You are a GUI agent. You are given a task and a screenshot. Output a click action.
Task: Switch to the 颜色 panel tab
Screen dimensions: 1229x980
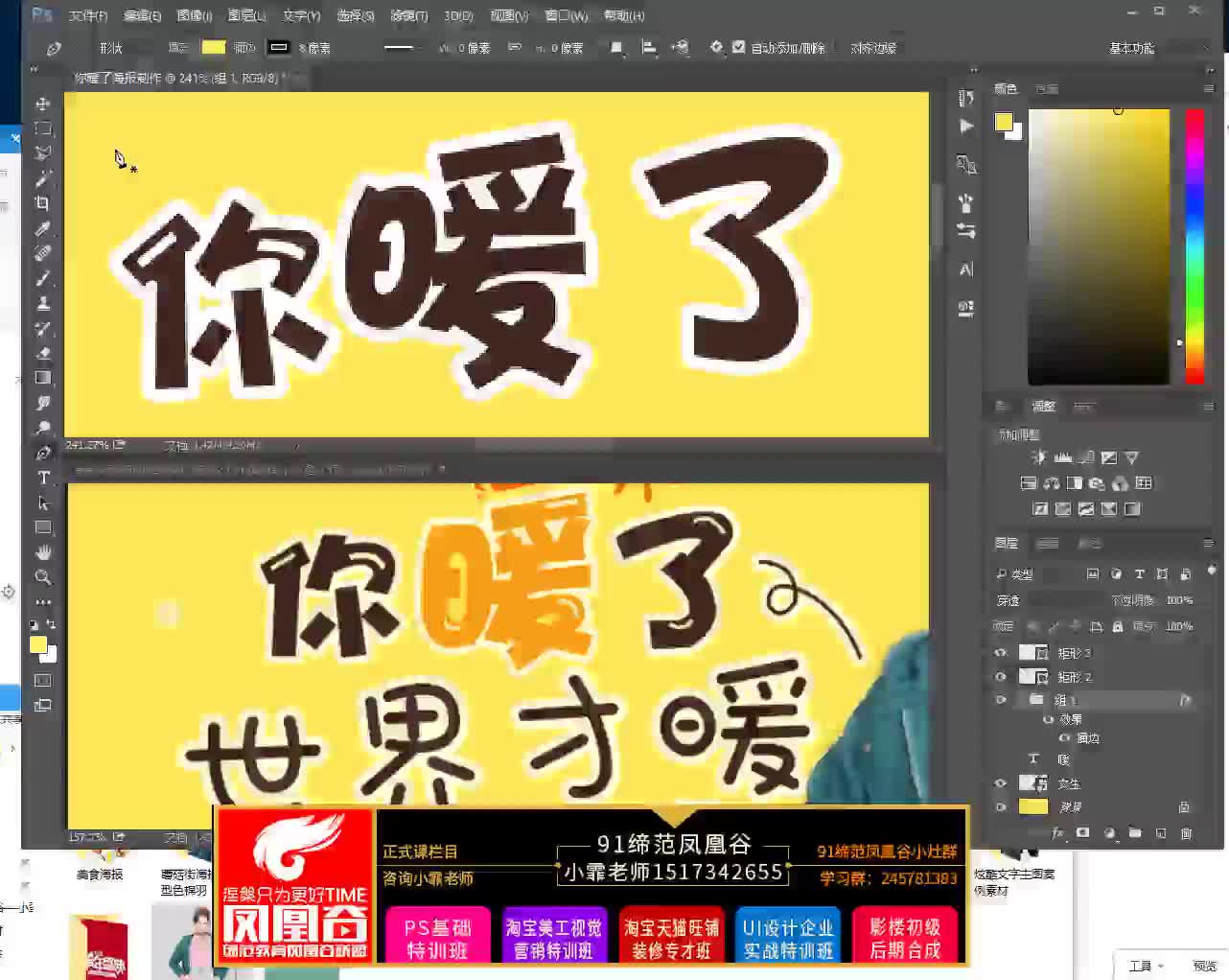[x=1005, y=87]
